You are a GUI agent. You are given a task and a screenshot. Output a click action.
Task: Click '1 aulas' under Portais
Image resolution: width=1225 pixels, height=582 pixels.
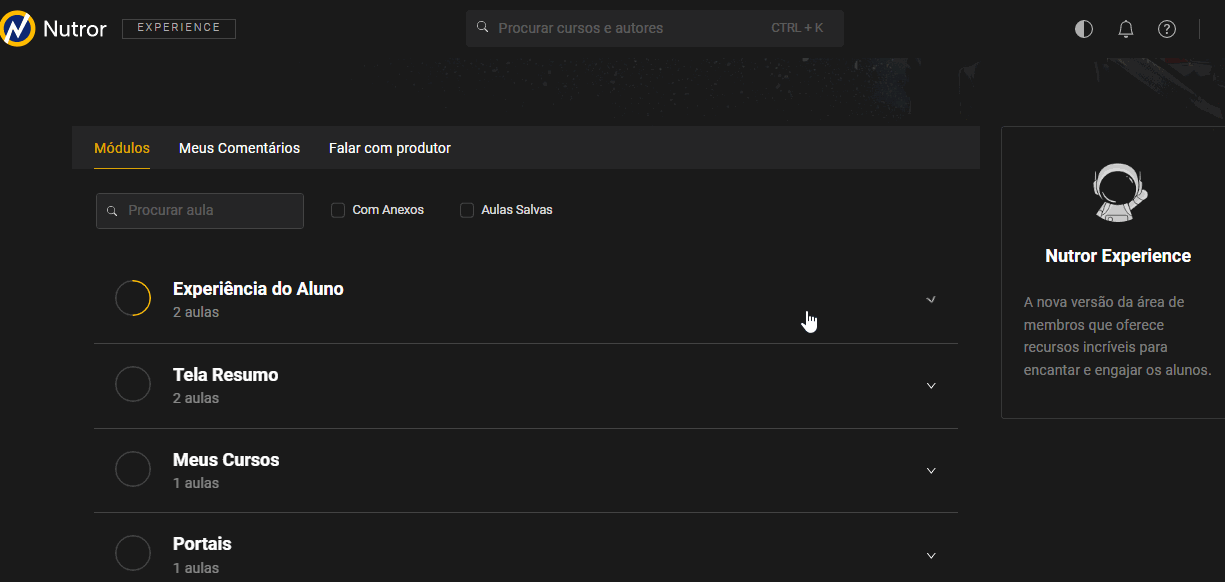(x=196, y=568)
